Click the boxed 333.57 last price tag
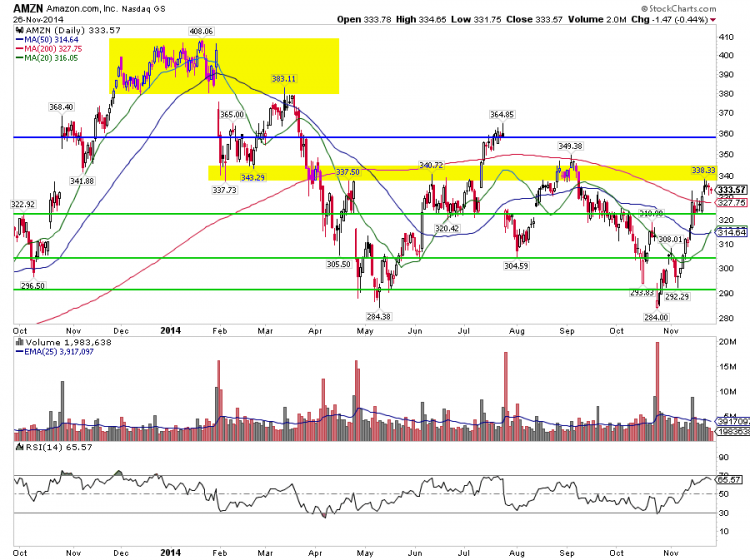The image size is (750, 560). [732, 190]
